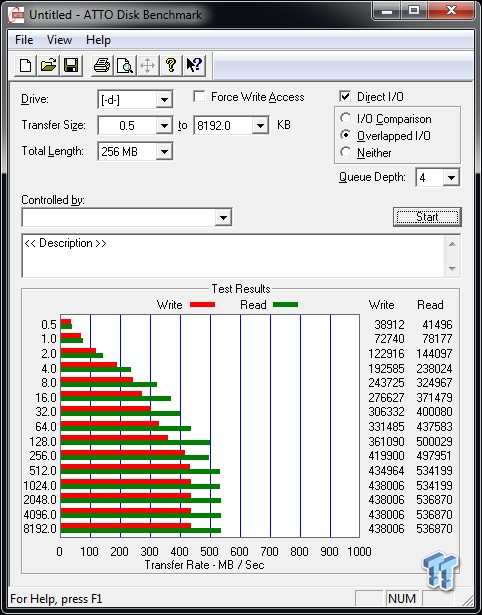This screenshot has width=482, height=615.
Task: Click the 128.0 row label in chart
Action: tap(43, 441)
